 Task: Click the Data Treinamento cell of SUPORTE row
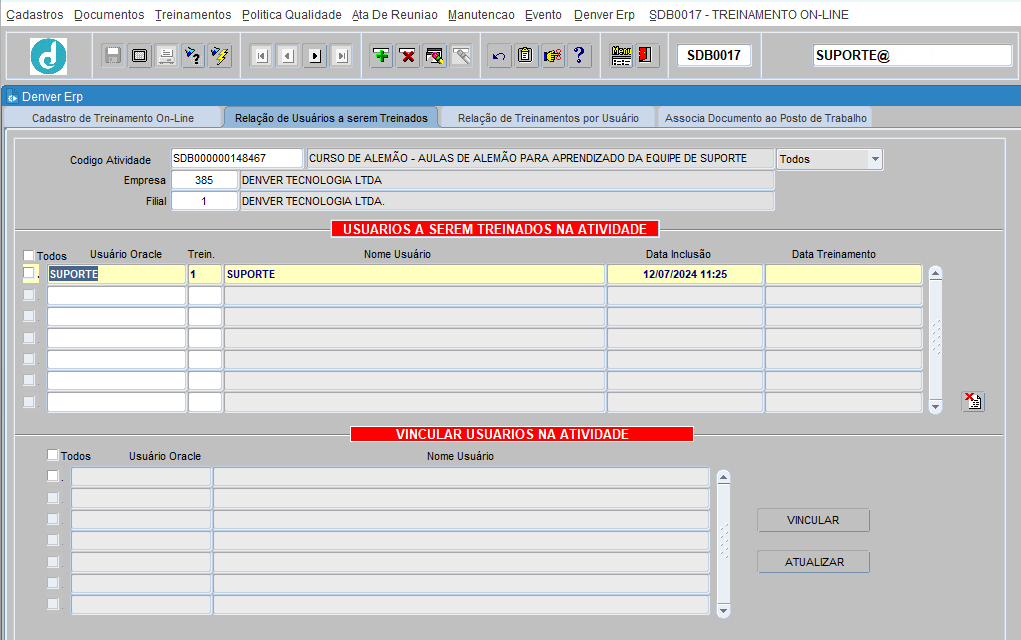(x=844, y=274)
